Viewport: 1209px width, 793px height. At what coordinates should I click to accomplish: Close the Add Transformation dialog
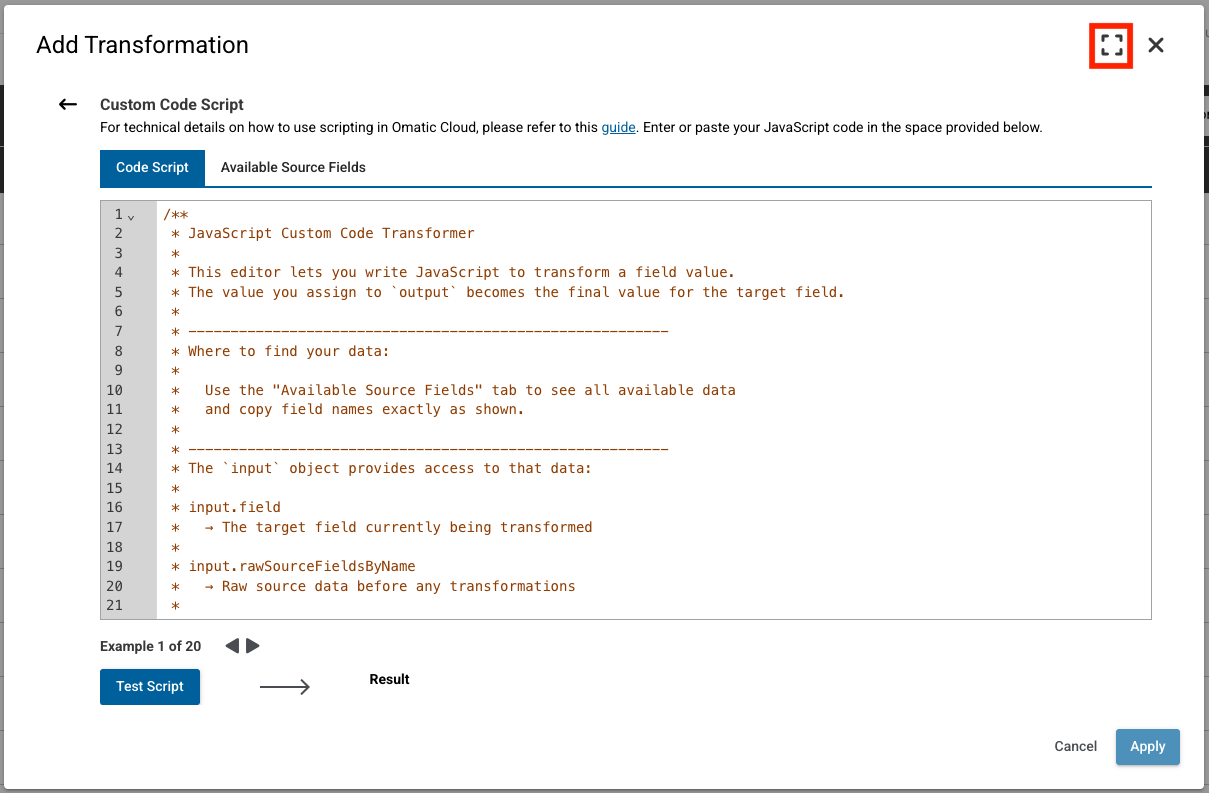1156,45
